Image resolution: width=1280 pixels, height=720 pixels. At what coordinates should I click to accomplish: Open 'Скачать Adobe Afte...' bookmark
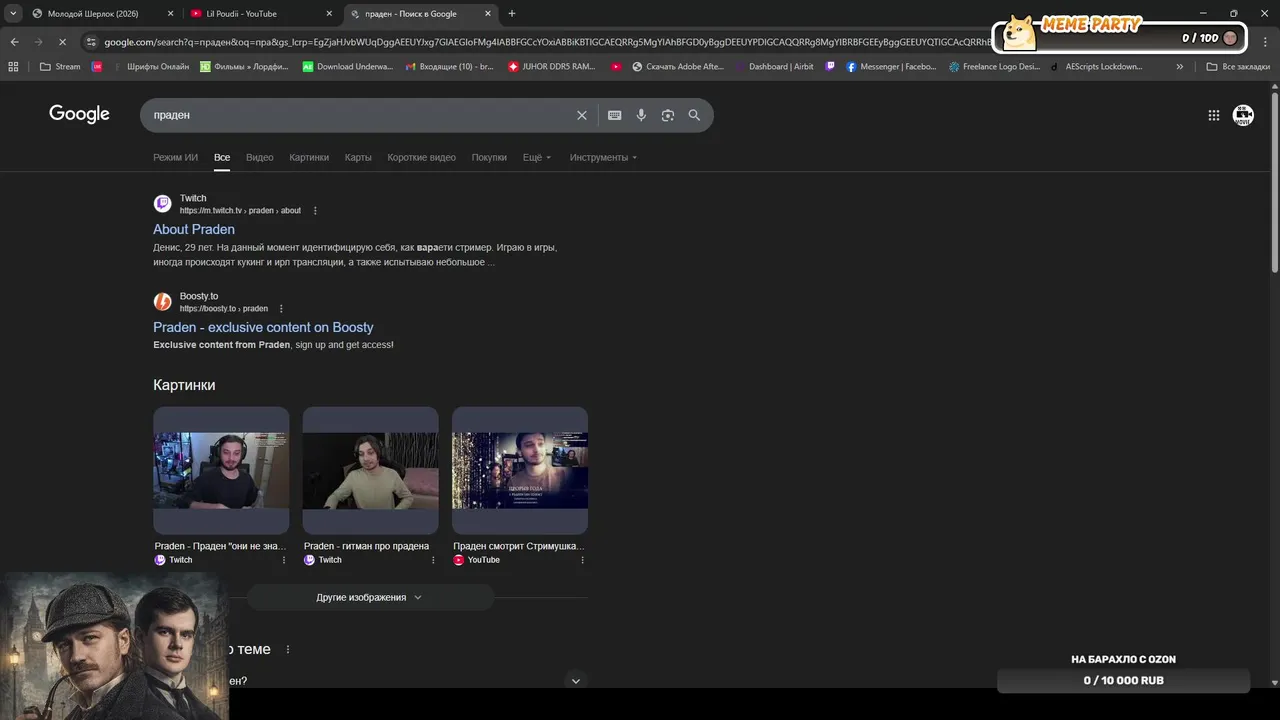(x=678, y=67)
